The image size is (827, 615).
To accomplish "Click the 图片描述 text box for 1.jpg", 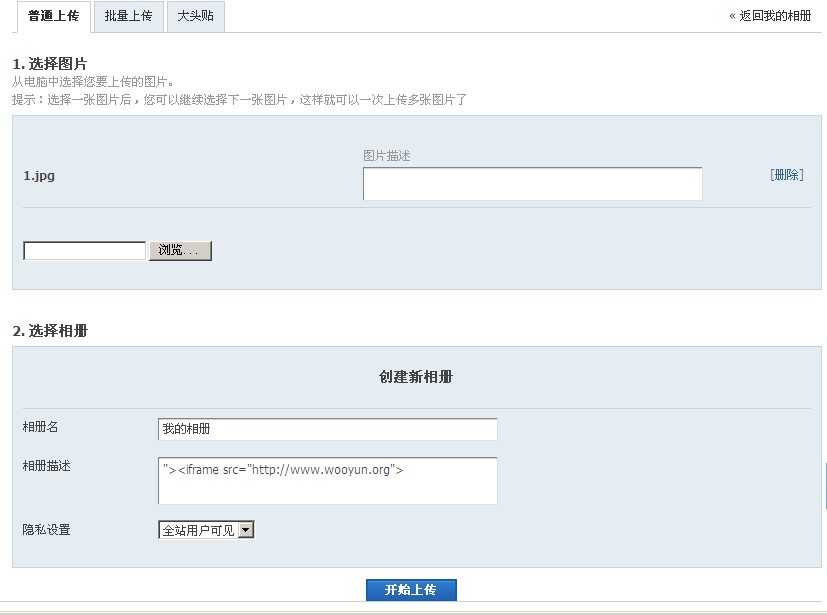I will pyautogui.click(x=532, y=184).
